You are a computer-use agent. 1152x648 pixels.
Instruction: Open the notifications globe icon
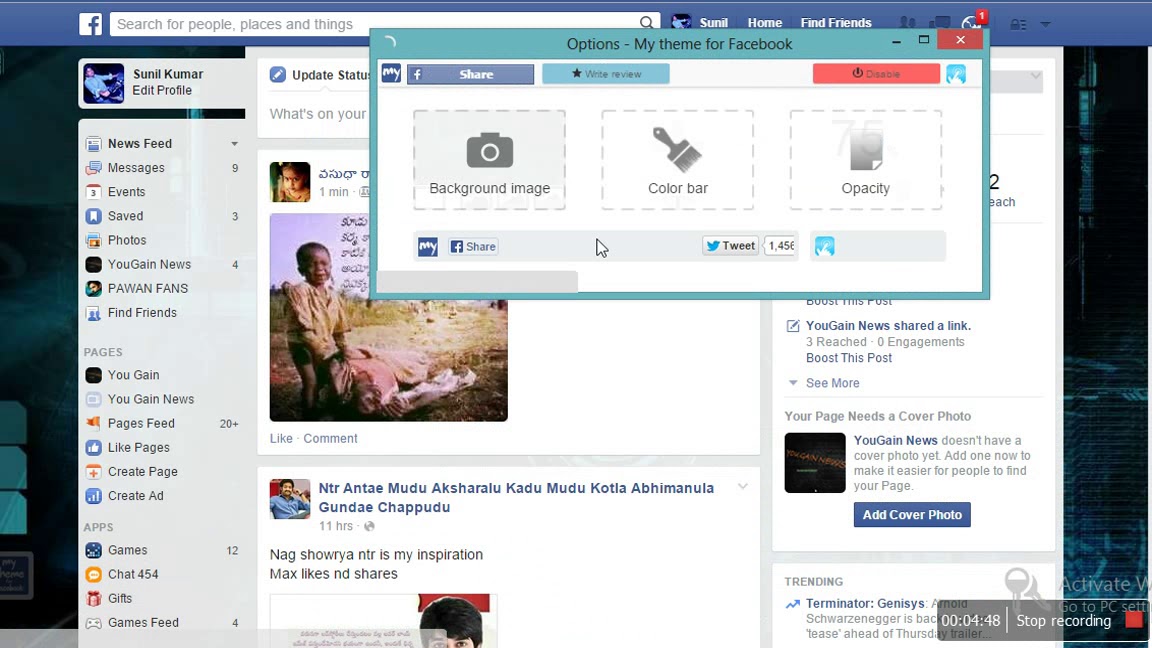(x=971, y=24)
